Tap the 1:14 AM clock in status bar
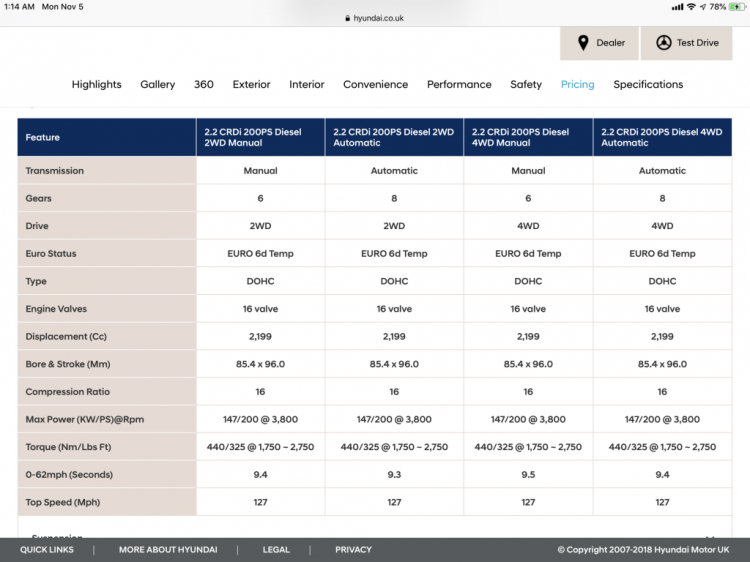This screenshot has height=562, width=750. (x=19, y=7)
